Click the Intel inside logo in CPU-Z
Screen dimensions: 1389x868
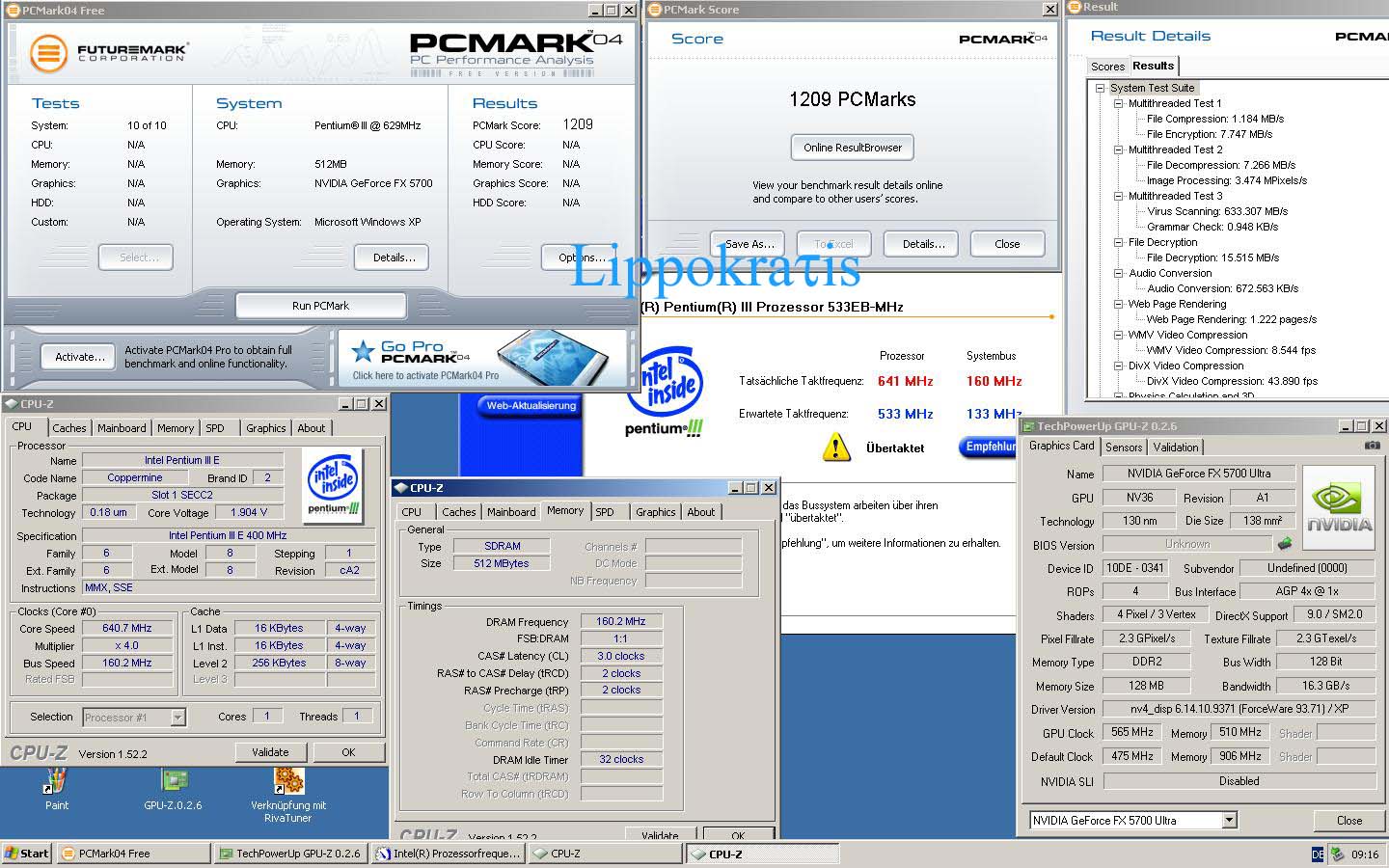pyautogui.click(x=333, y=485)
